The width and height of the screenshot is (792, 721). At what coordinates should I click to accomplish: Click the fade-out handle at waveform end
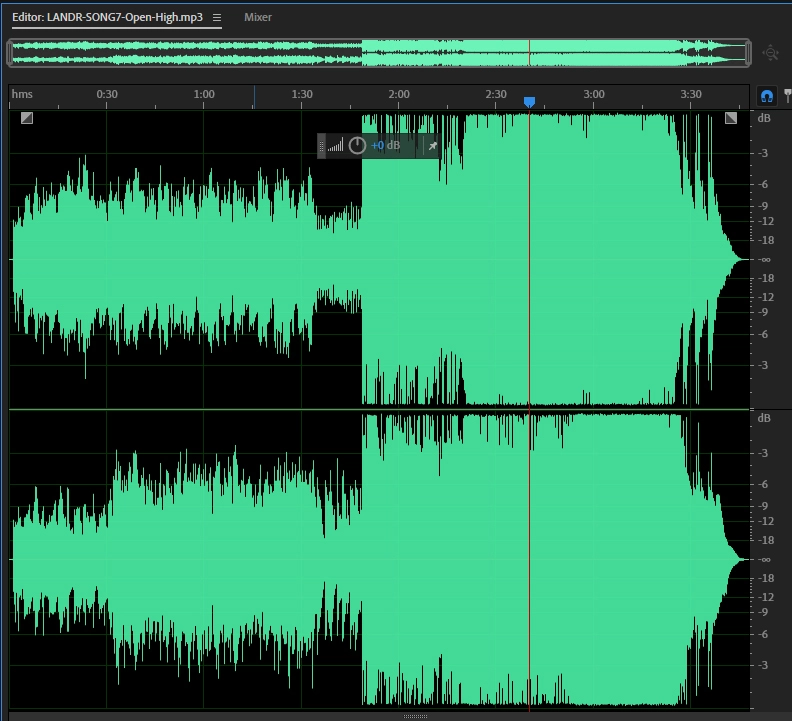pyautogui.click(x=731, y=118)
